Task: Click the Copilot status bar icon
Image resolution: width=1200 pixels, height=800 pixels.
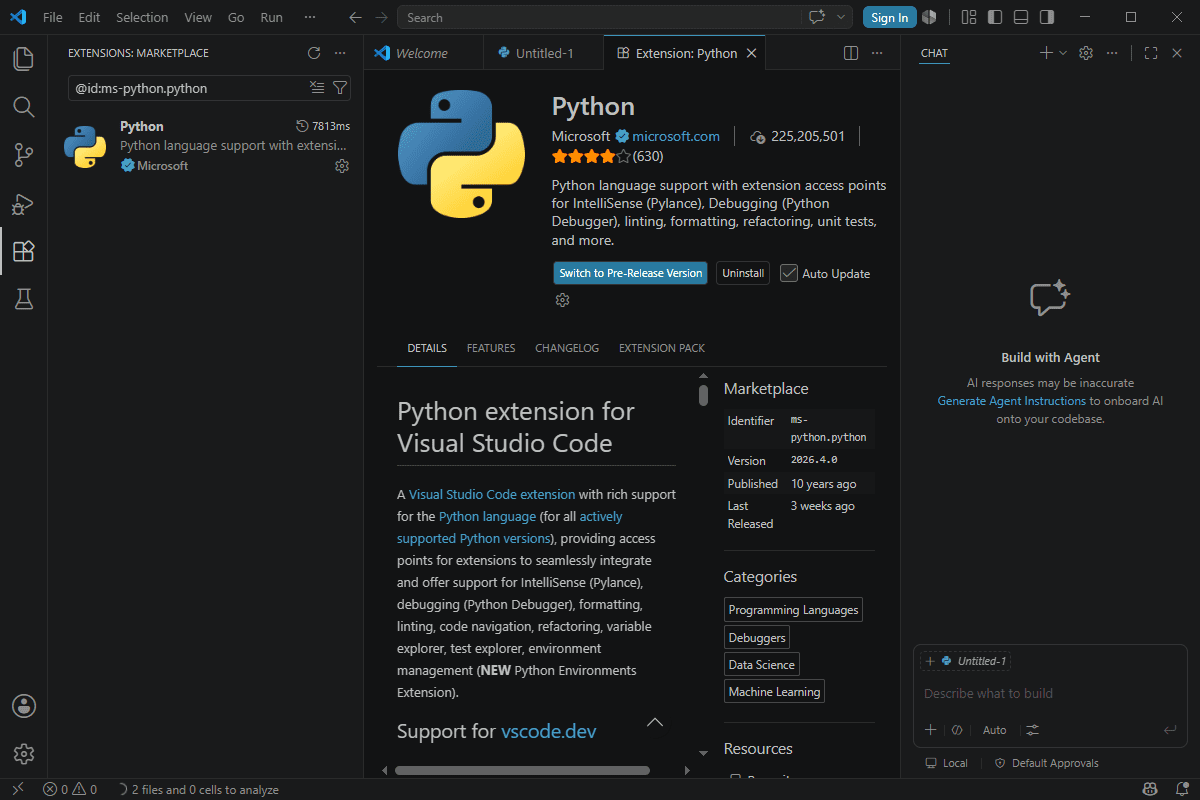Action: (x=1151, y=790)
